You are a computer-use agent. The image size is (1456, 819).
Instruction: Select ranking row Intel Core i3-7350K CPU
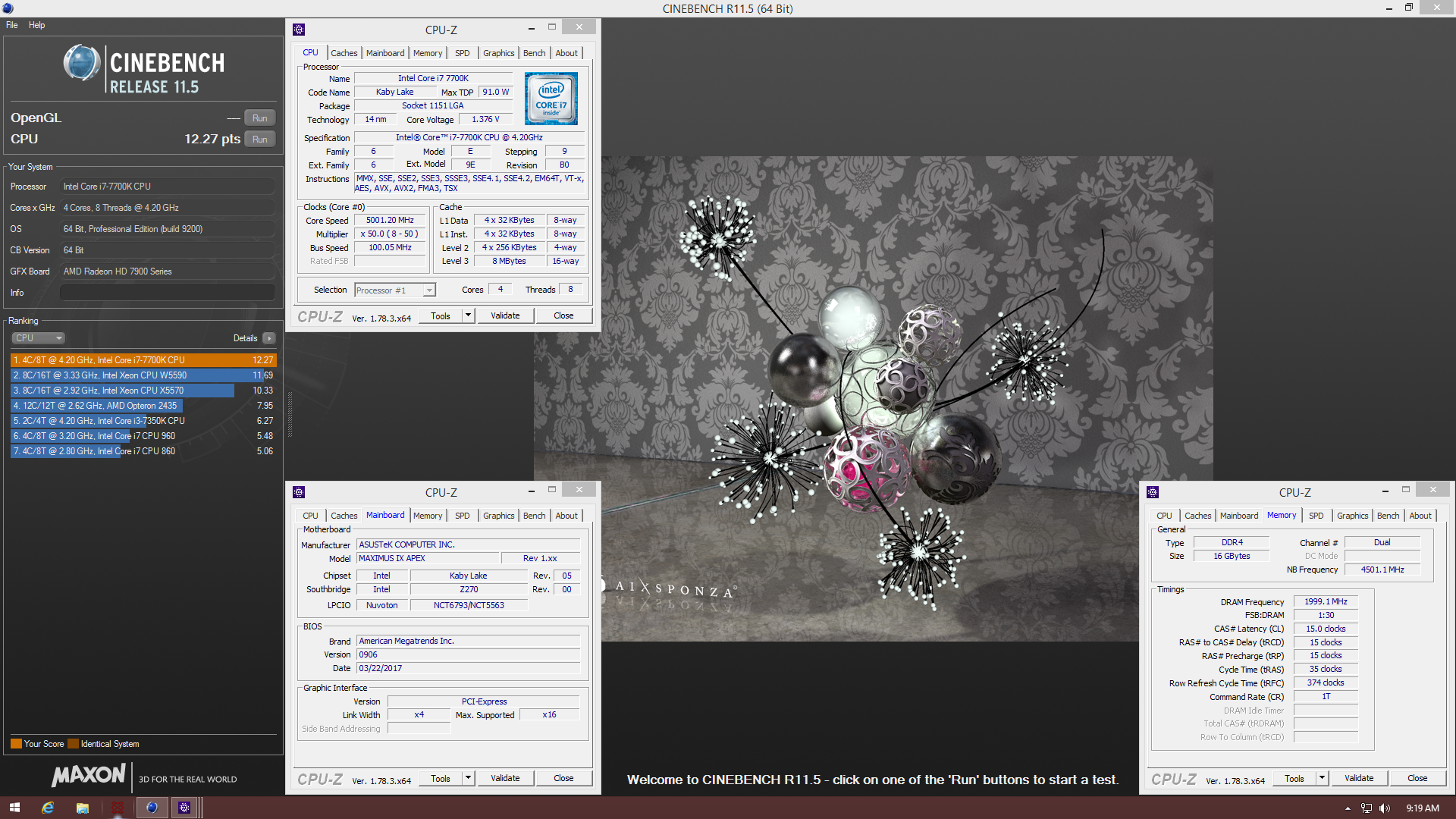click(143, 421)
